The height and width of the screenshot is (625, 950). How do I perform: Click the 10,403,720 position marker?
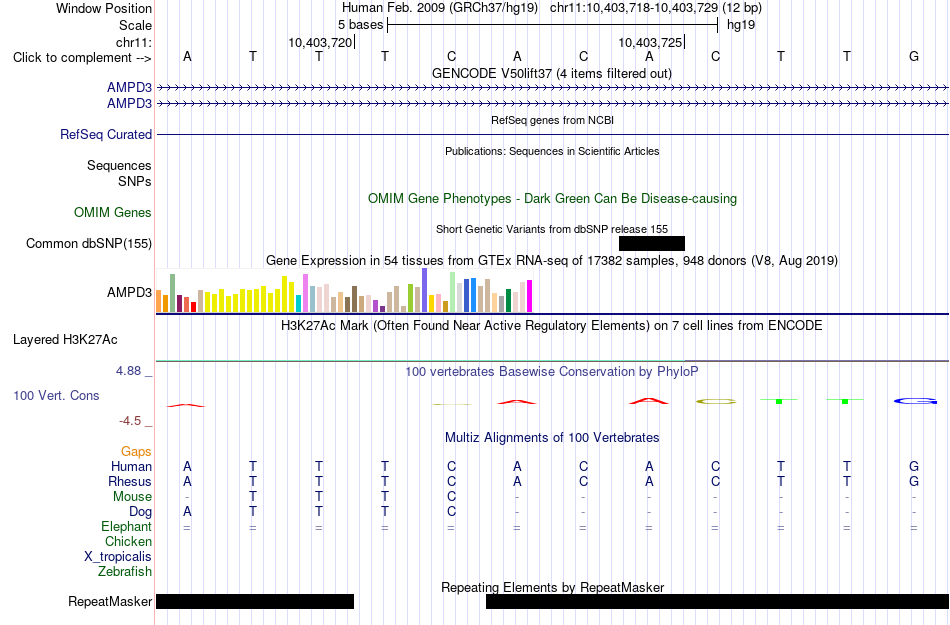pyautogui.click(x=322, y=42)
